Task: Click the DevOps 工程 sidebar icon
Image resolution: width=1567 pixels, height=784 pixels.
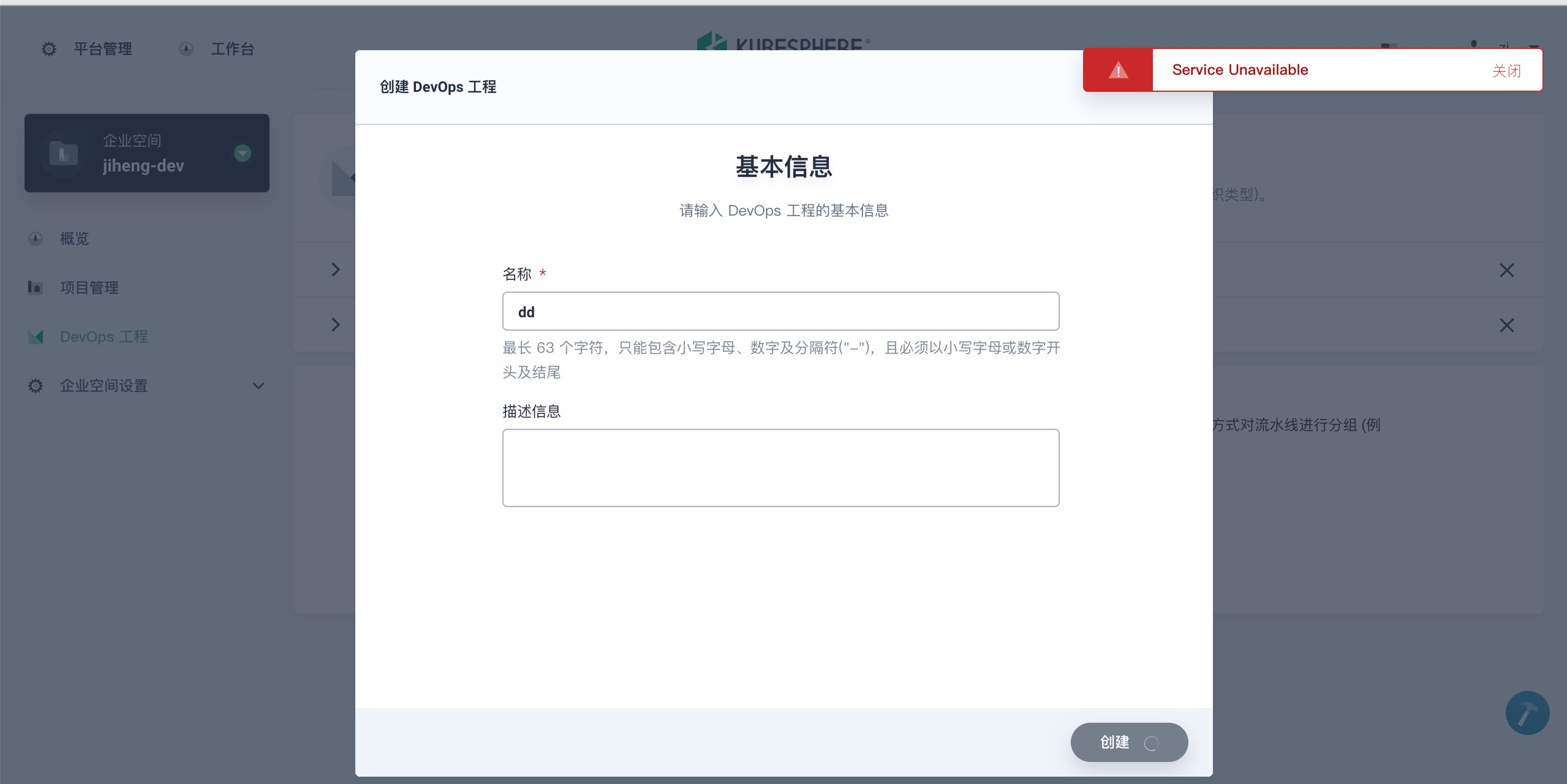Action: tap(36, 337)
